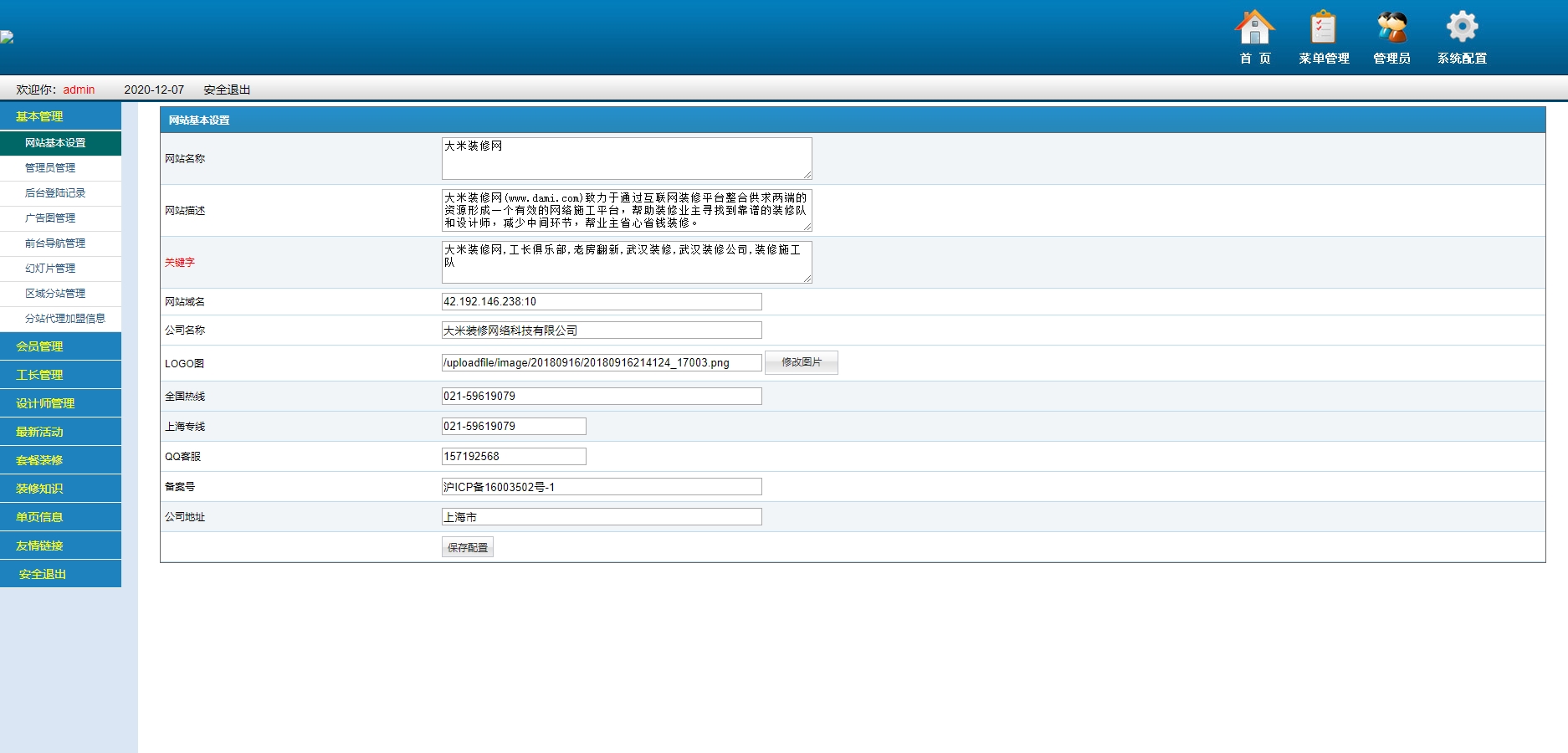Expand the 会员管理 sidebar section
Viewport: 1568px width, 753px height.
point(60,346)
